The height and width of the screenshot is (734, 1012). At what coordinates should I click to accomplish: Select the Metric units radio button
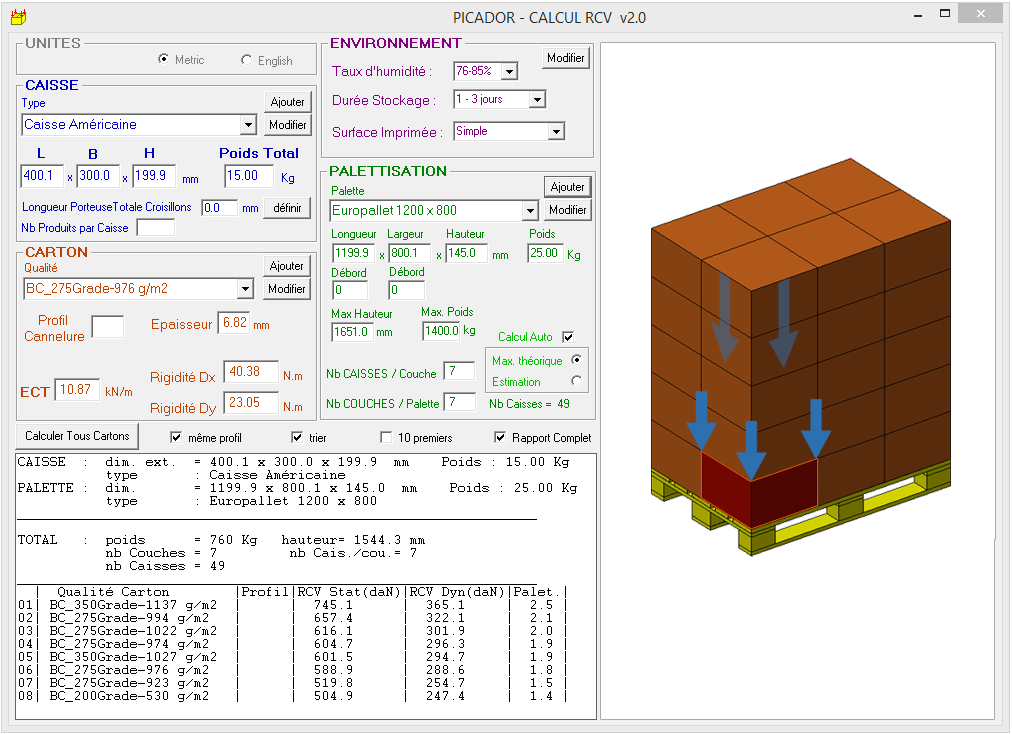163,59
